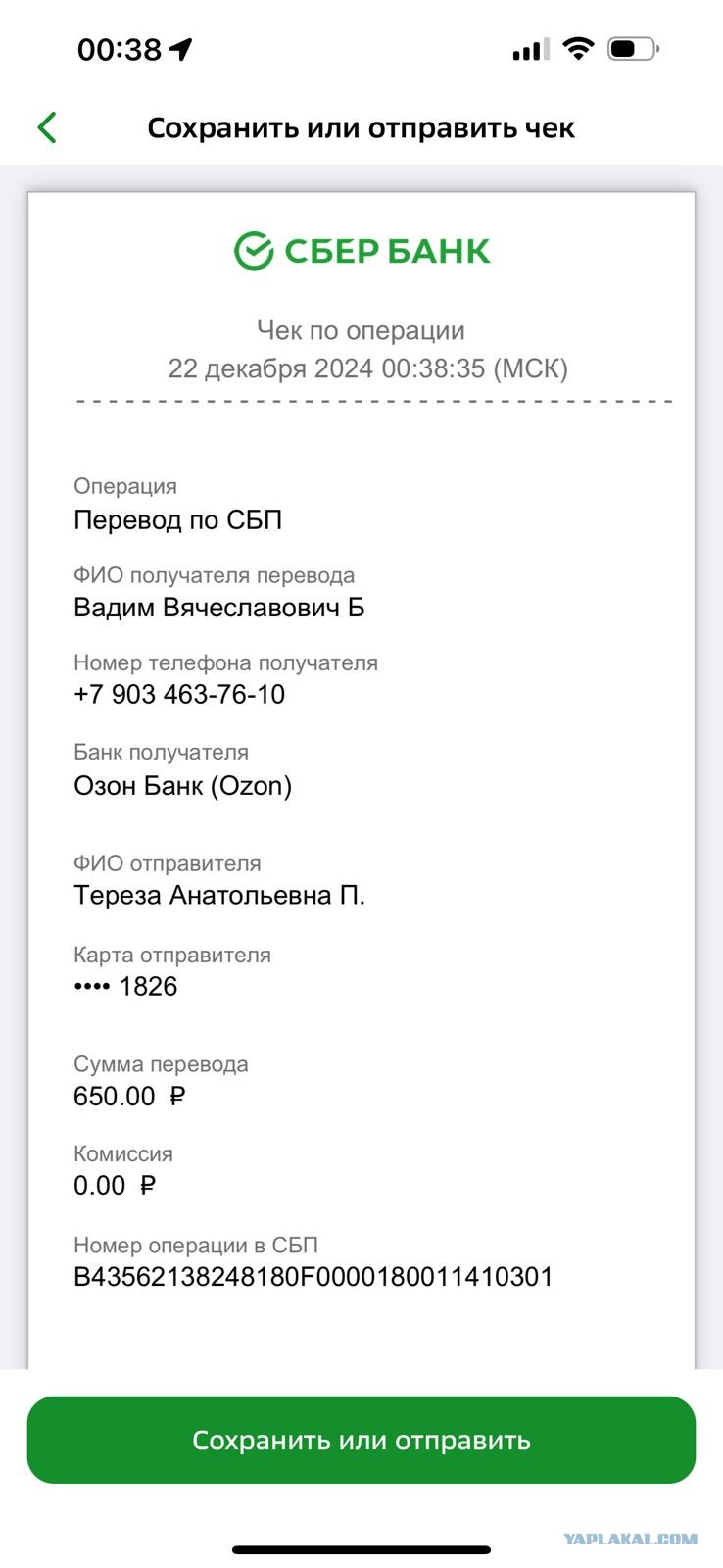Viewport: 723px width, 1568px height.
Task: Tap the location arrow in status bar
Action: (x=181, y=49)
